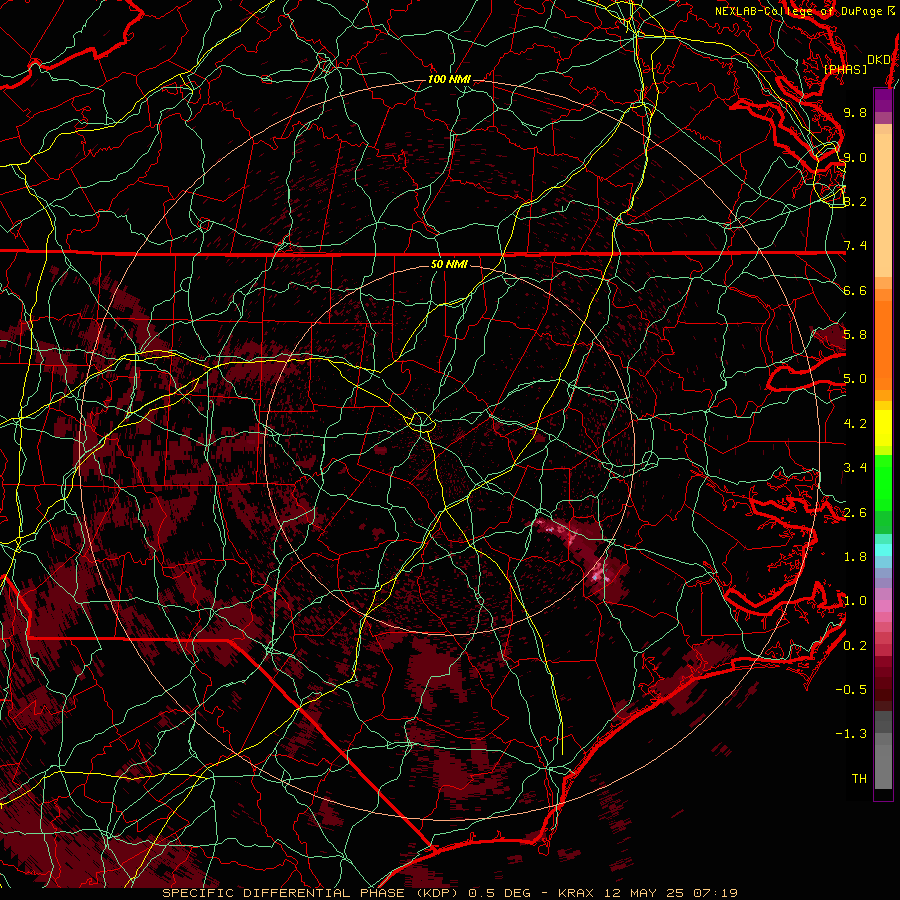
Task: Click the purple top segment of the color bar
Action: [883, 100]
